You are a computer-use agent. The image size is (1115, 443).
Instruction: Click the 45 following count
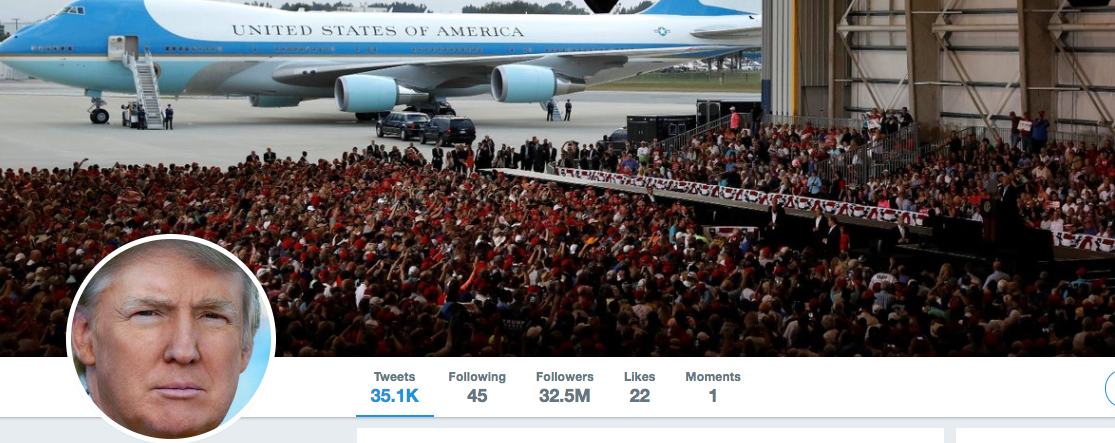coord(477,396)
